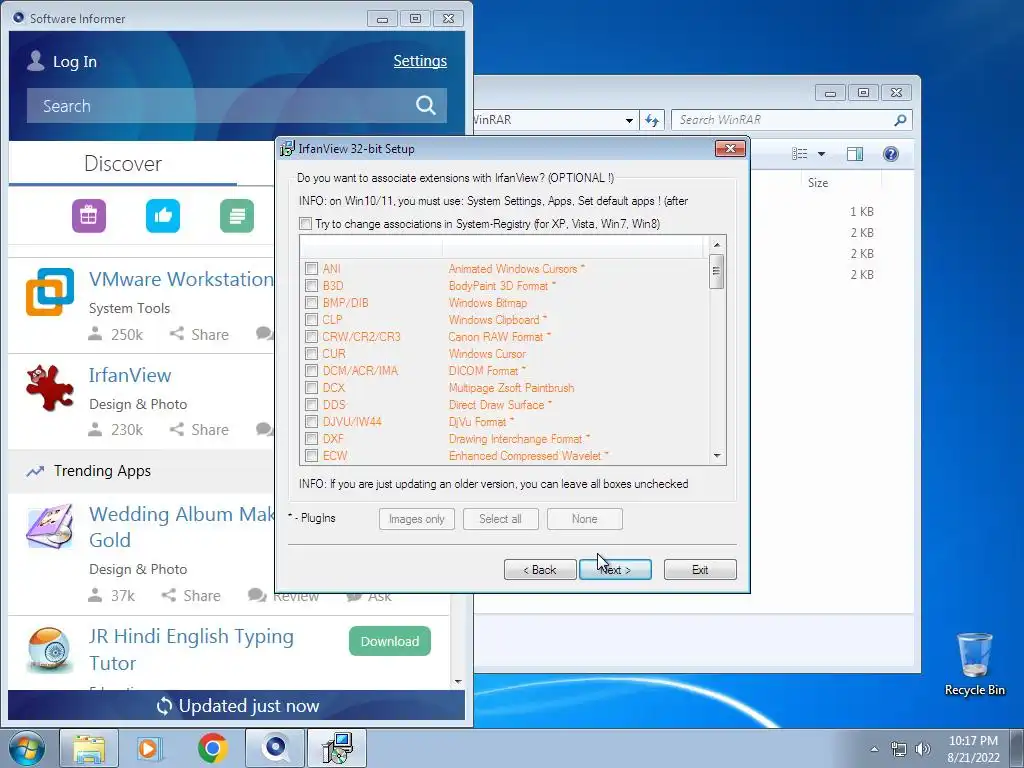
Task: Click the 250k users icon for VMware
Action: [x=95, y=334]
